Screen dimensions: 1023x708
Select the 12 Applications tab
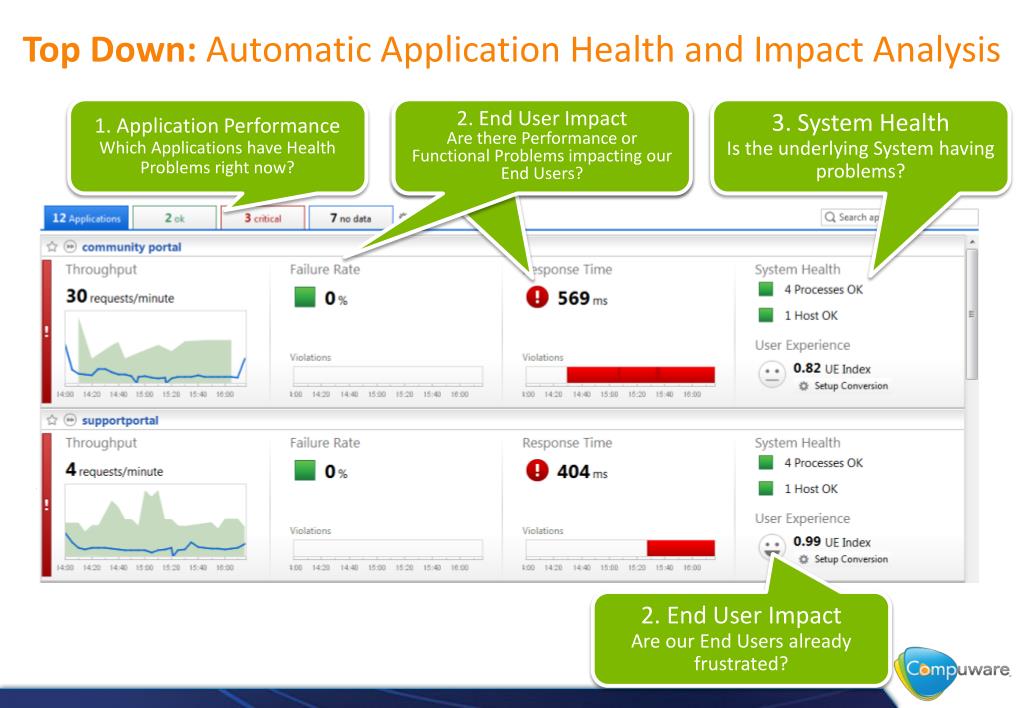[x=87, y=218]
